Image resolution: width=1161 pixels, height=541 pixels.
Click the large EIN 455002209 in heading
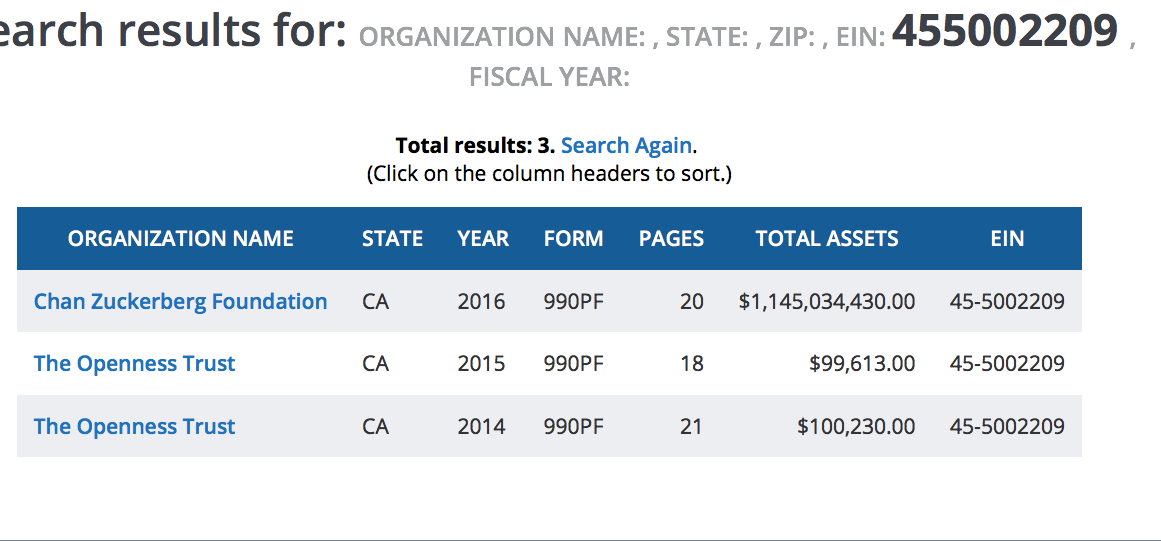[x=1004, y=31]
